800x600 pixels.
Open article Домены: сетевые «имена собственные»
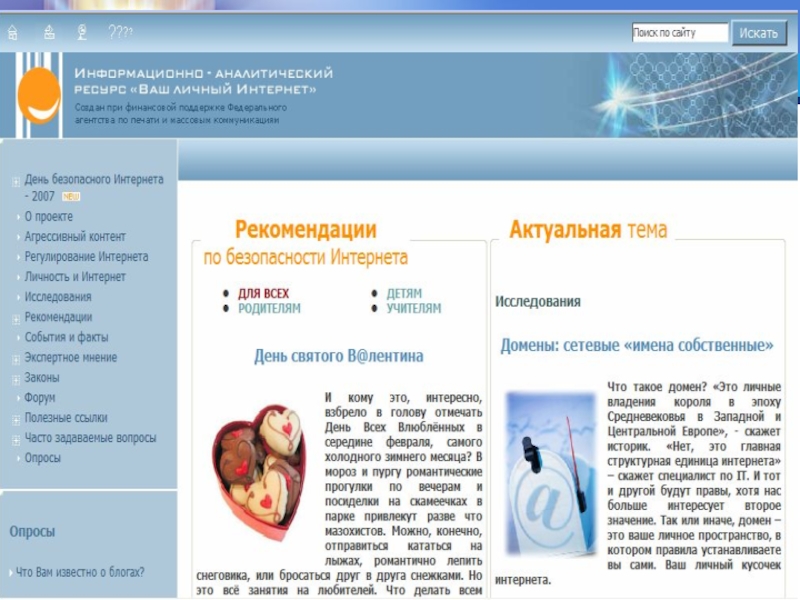tap(636, 346)
